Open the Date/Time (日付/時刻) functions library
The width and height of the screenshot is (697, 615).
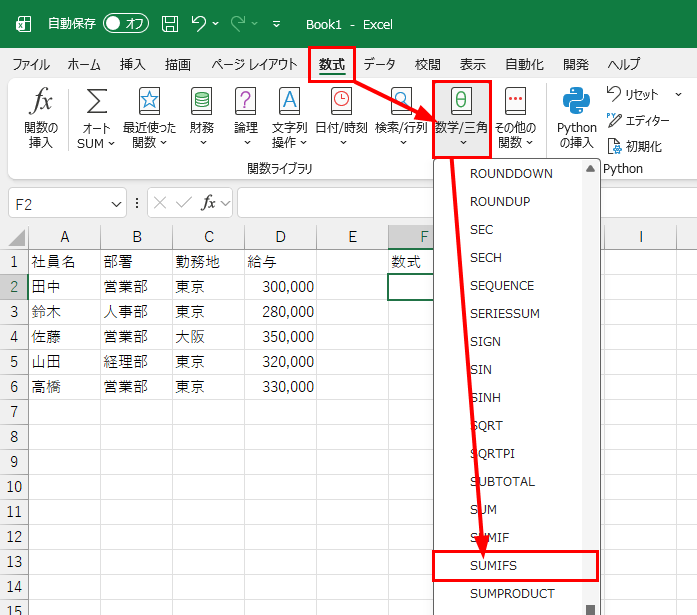coord(341,118)
